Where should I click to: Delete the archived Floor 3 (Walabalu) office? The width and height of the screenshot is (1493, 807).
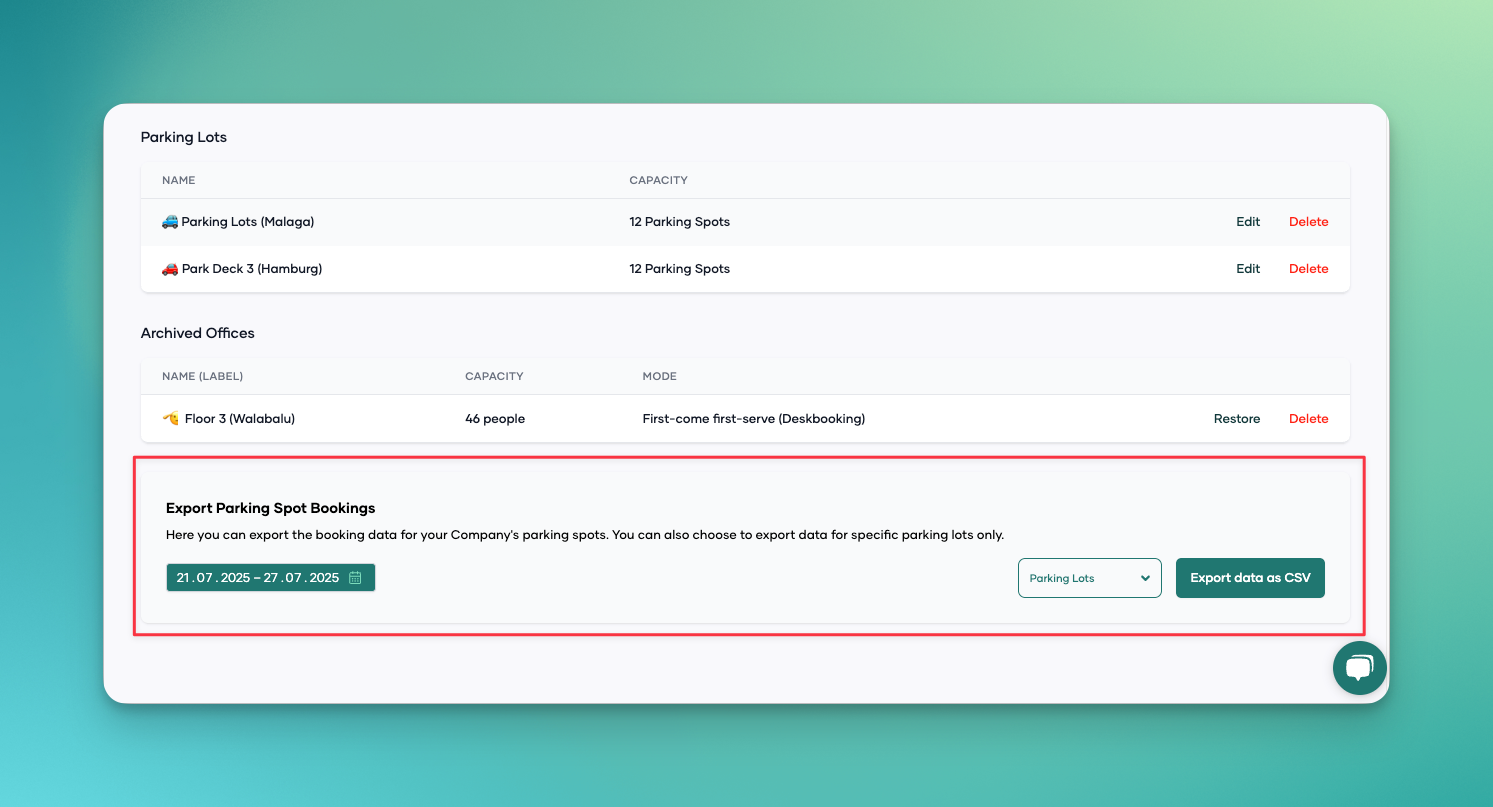[1308, 419]
